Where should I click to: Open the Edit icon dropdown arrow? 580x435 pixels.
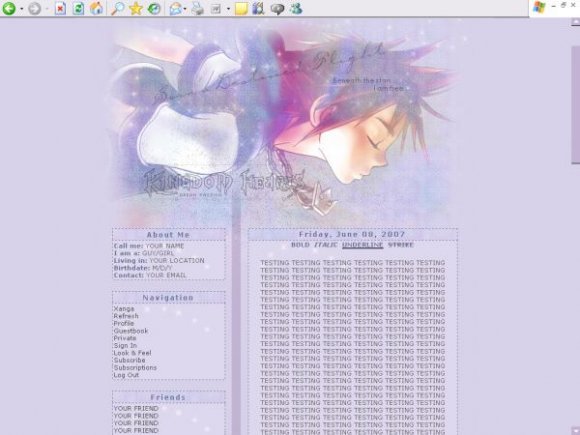click(228, 9)
